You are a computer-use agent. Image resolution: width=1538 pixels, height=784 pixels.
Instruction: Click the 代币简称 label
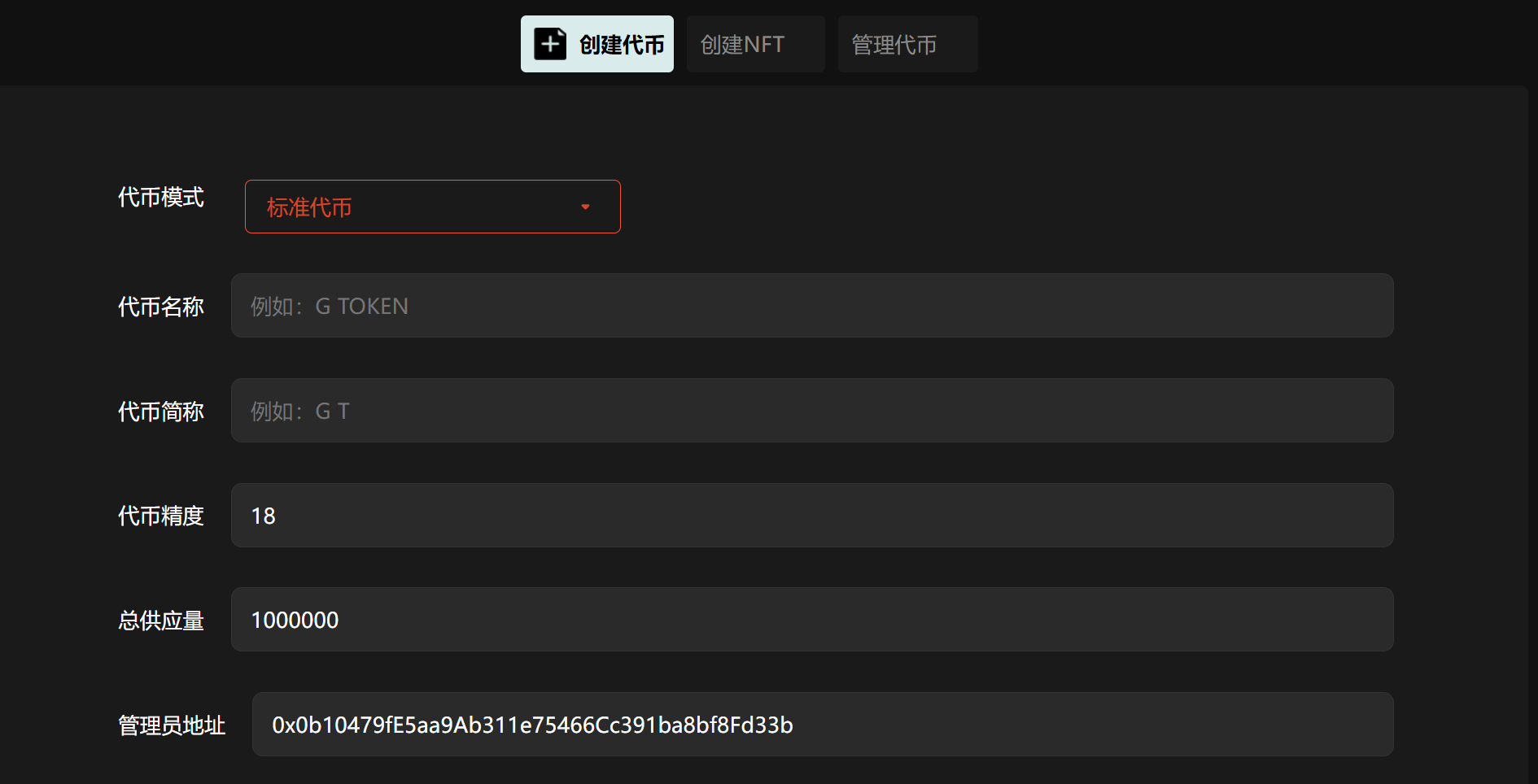[x=161, y=412]
